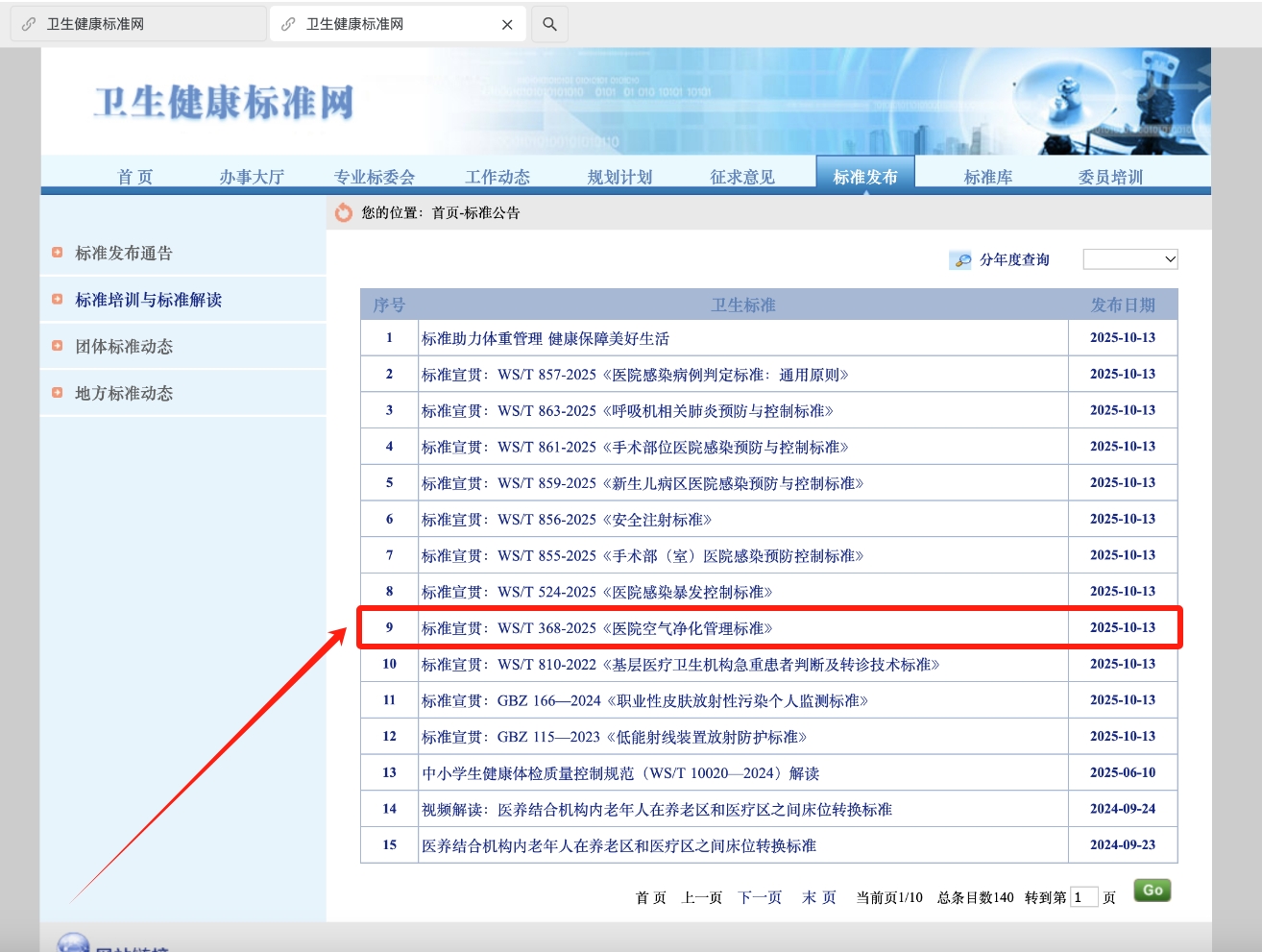Click bullet icon beside 团体标准动态

point(58,346)
